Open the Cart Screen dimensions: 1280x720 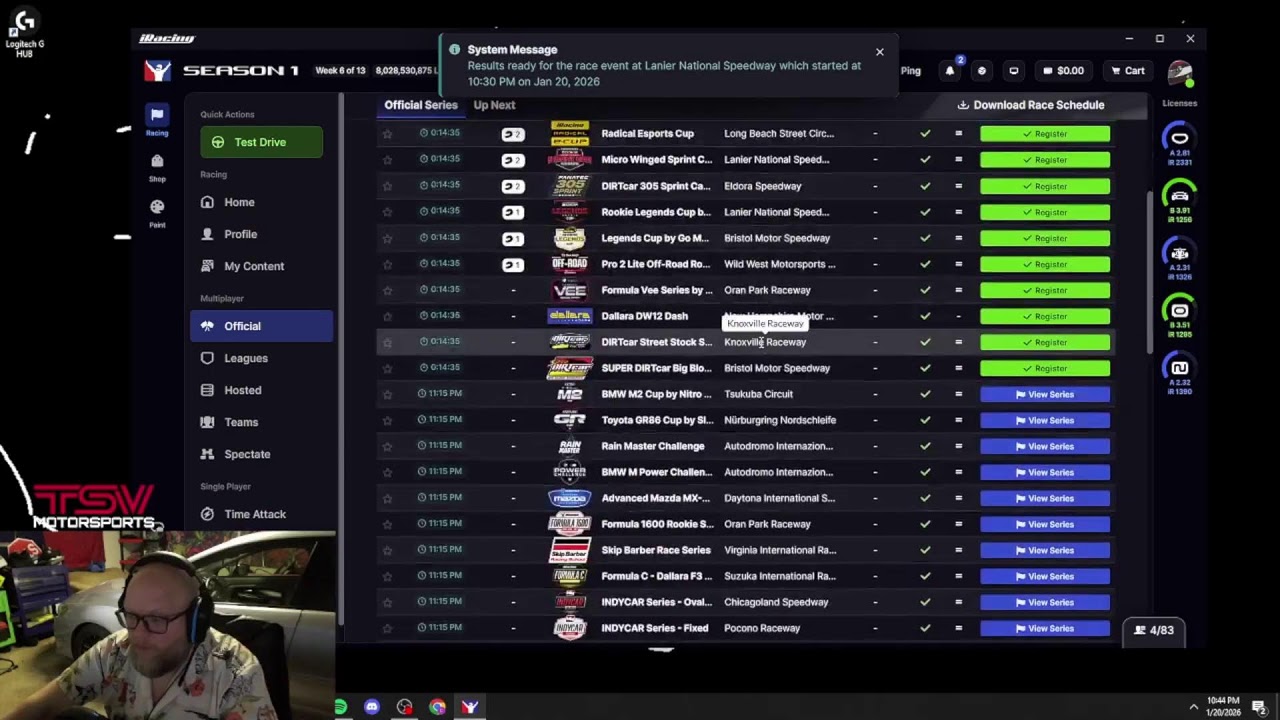point(1128,71)
